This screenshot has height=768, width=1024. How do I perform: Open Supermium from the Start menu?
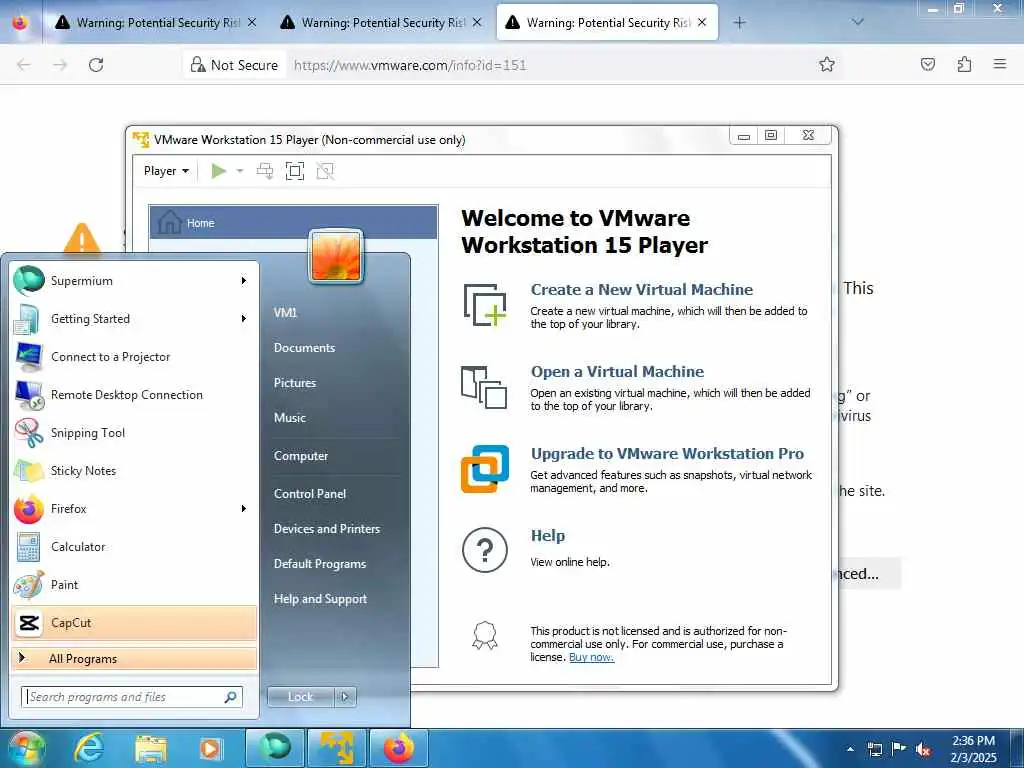(x=134, y=281)
